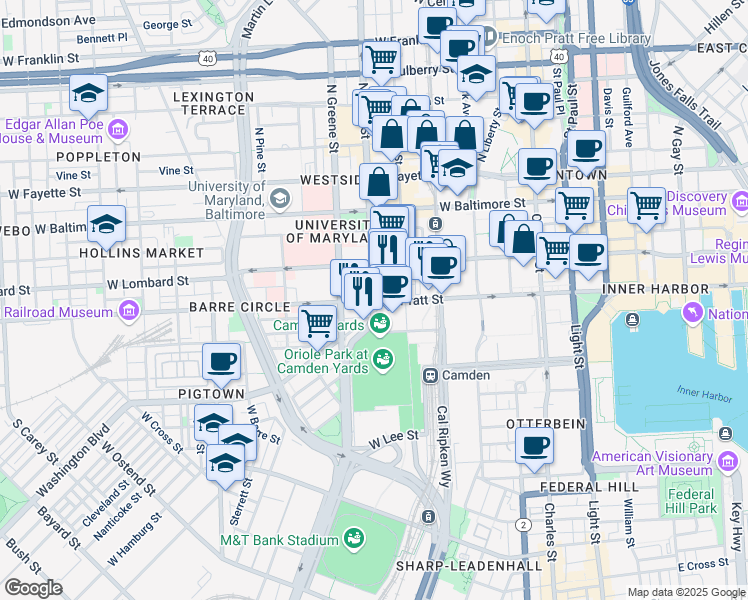Screen dimensions: 748x600
Task: Click the Route 2 highway shield
Action: (x=523, y=525)
